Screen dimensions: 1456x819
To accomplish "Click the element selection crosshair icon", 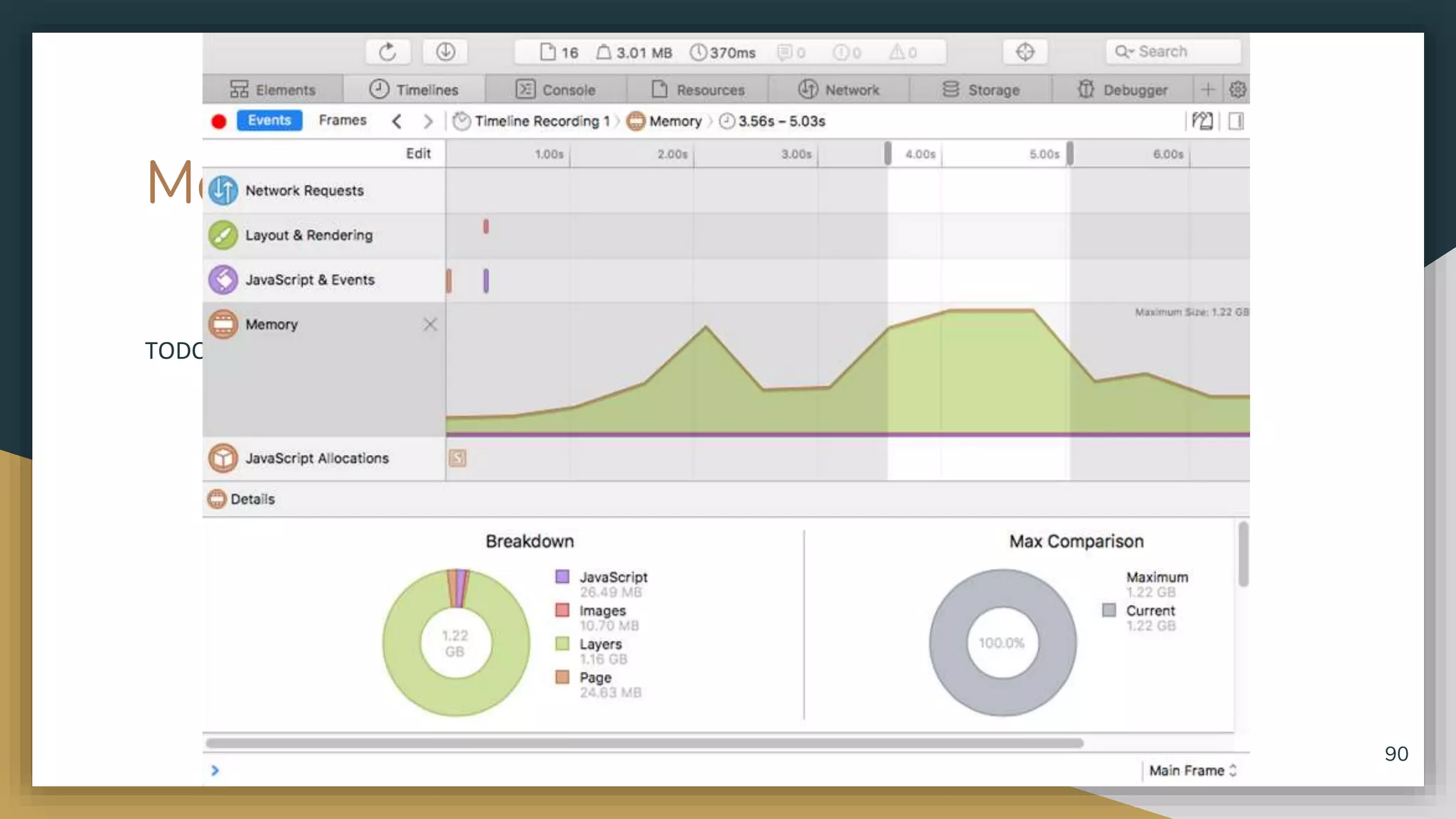I will tap(1024, 52).
